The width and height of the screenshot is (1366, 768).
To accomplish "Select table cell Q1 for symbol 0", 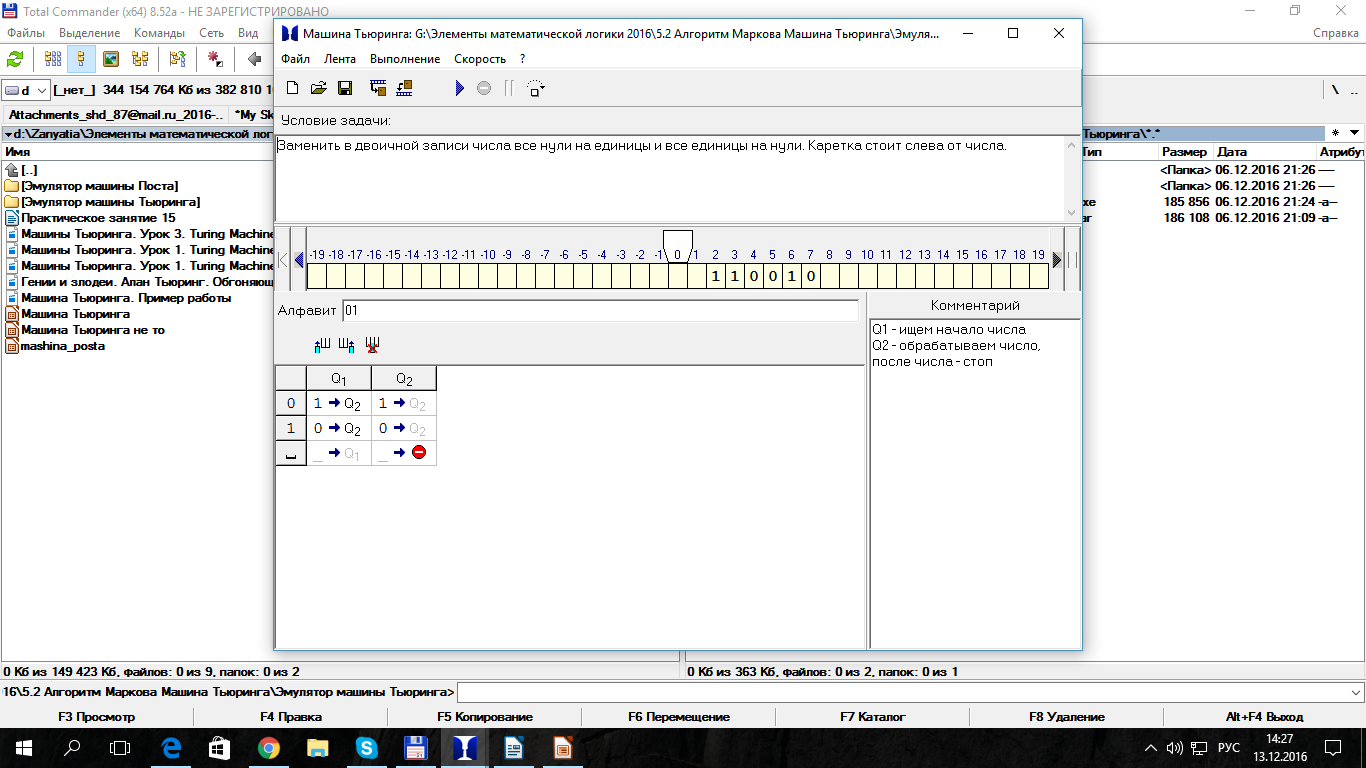I will [x=339, y=404].
